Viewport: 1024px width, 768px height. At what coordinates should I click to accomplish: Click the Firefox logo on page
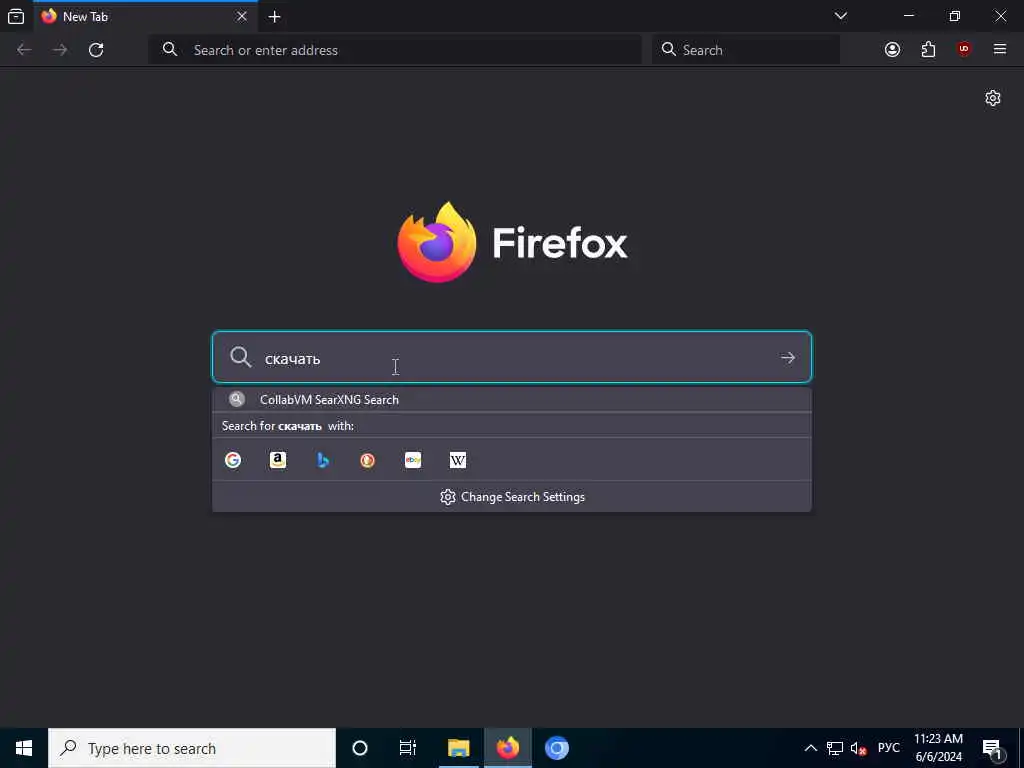(512, 242)
